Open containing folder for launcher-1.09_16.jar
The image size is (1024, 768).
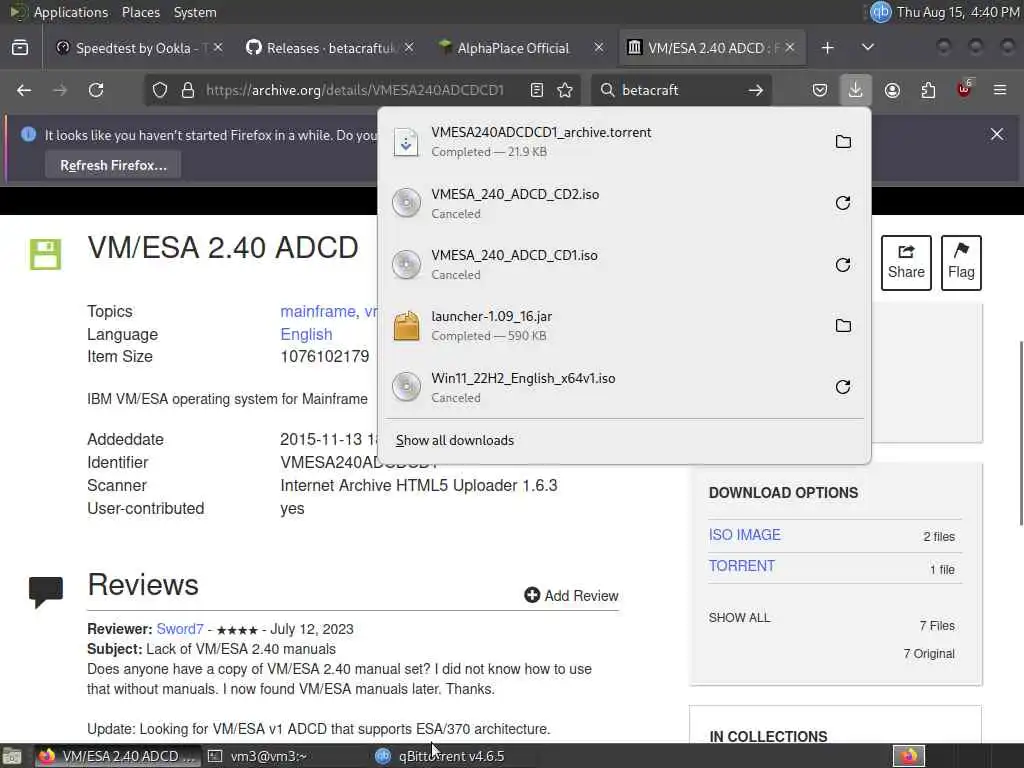click(x=843, y=326)
